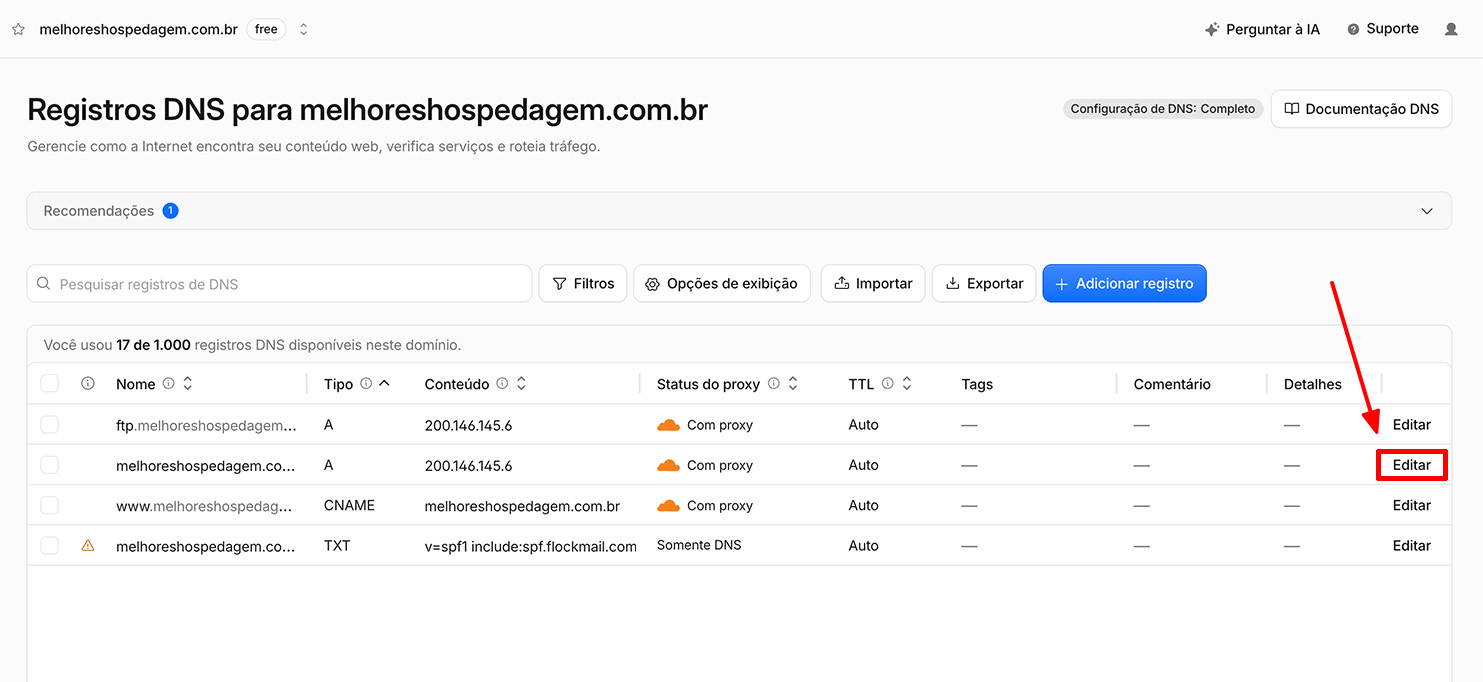Check the A record melhoreshospedagem.co checkbox

coord(50,465)
